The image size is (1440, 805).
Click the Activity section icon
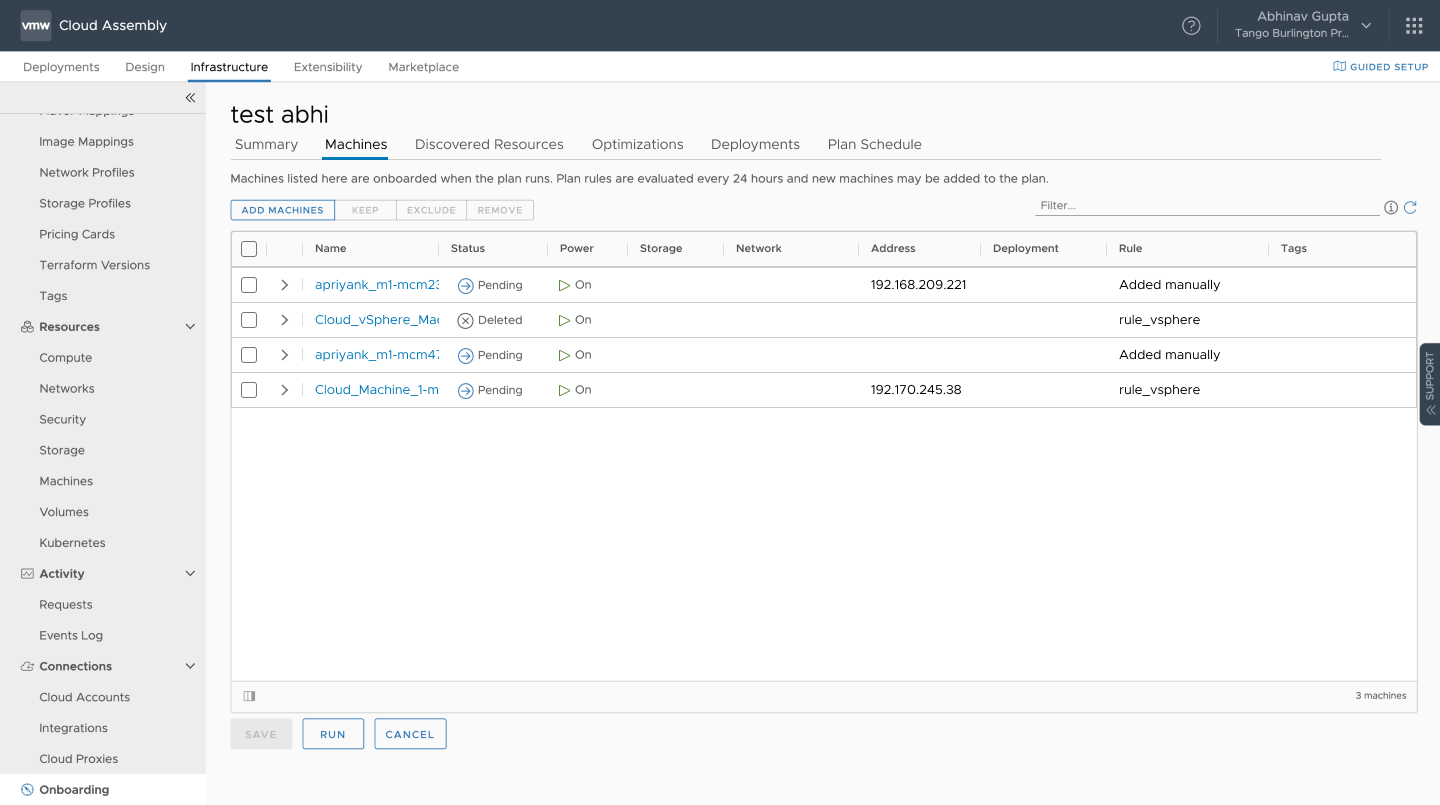28,574
